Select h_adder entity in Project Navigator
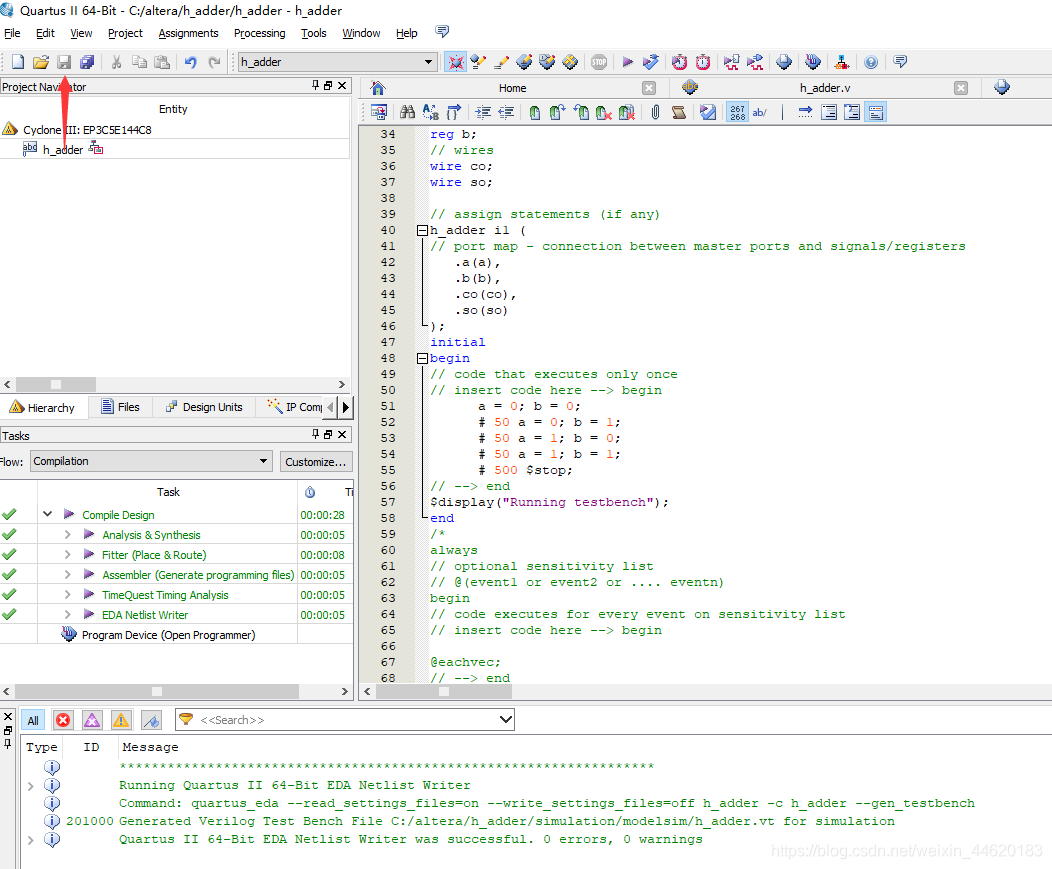This screenshot has width=1052, height=869. [62, 150]
